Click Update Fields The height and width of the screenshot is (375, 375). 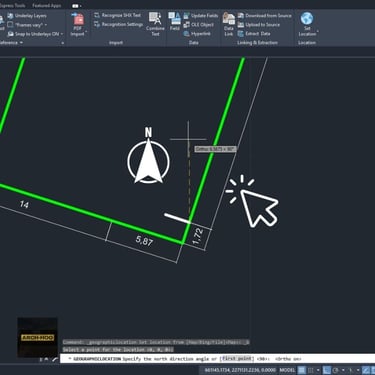click(201, 16)
